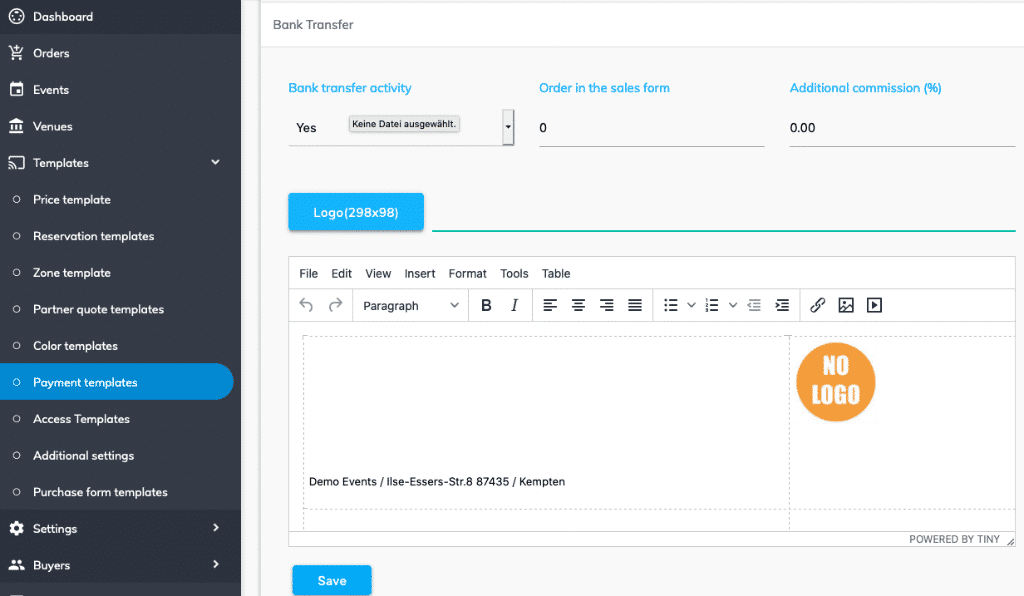This screenshot has width=1024, height=596.
Task: Open the Tools menu in the editor
Action: point(515,274)
